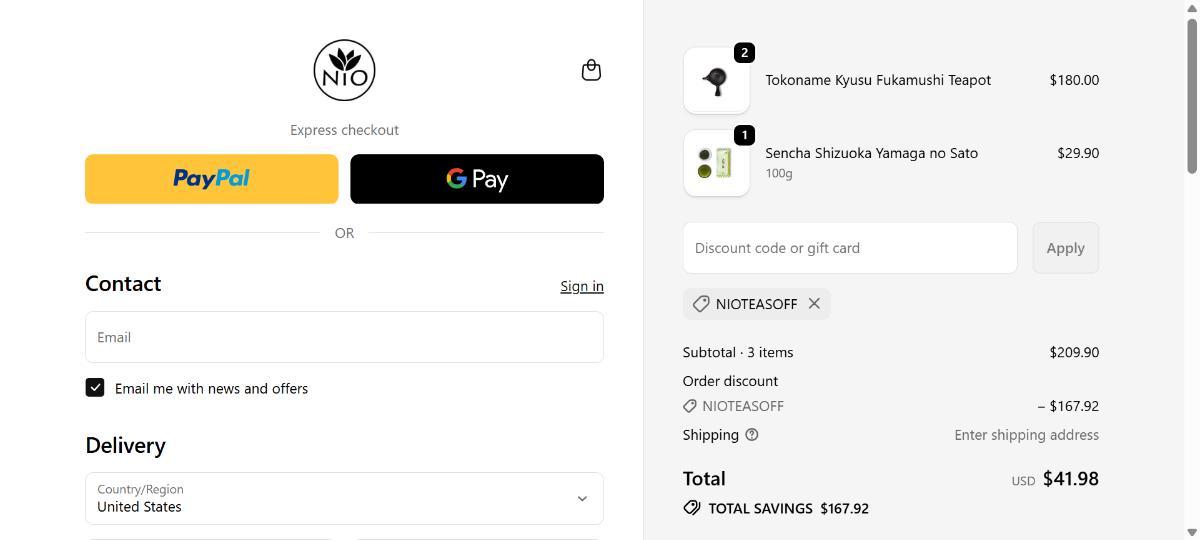This screenshot has width=1200, height=540.
Task: Click the Sign in link
Action: [582, 286]
